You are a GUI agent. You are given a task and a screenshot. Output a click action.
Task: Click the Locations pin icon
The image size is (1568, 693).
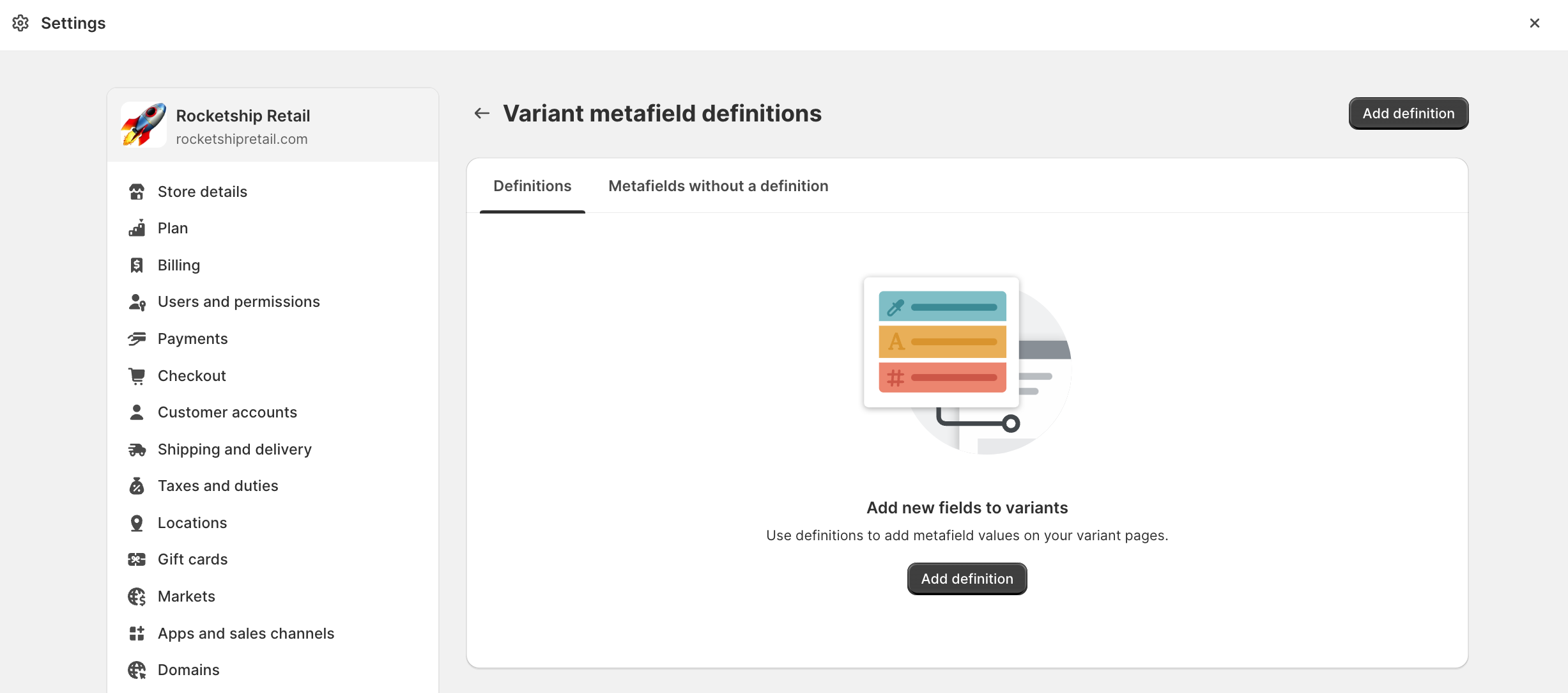point(137,523)
